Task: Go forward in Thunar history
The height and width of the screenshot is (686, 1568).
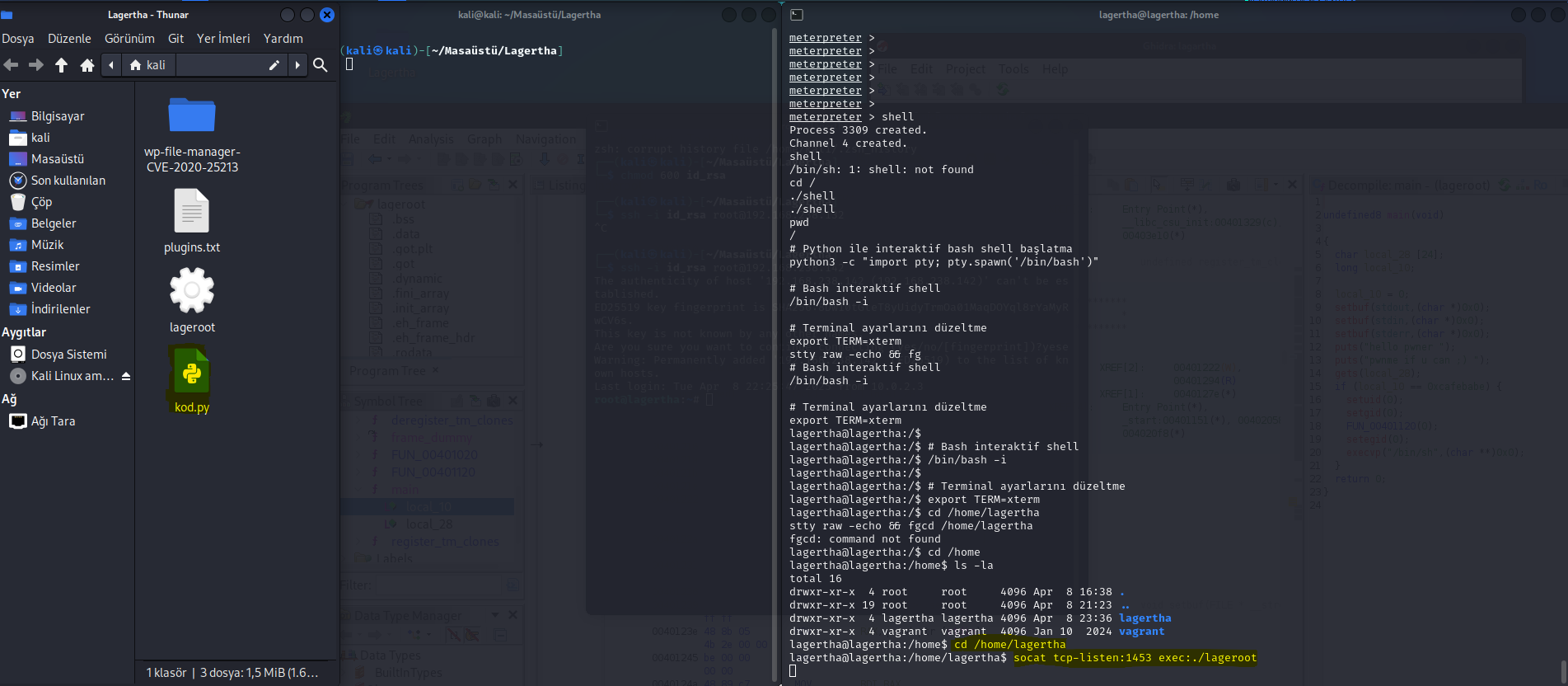Action: click(x=36, y=65)
